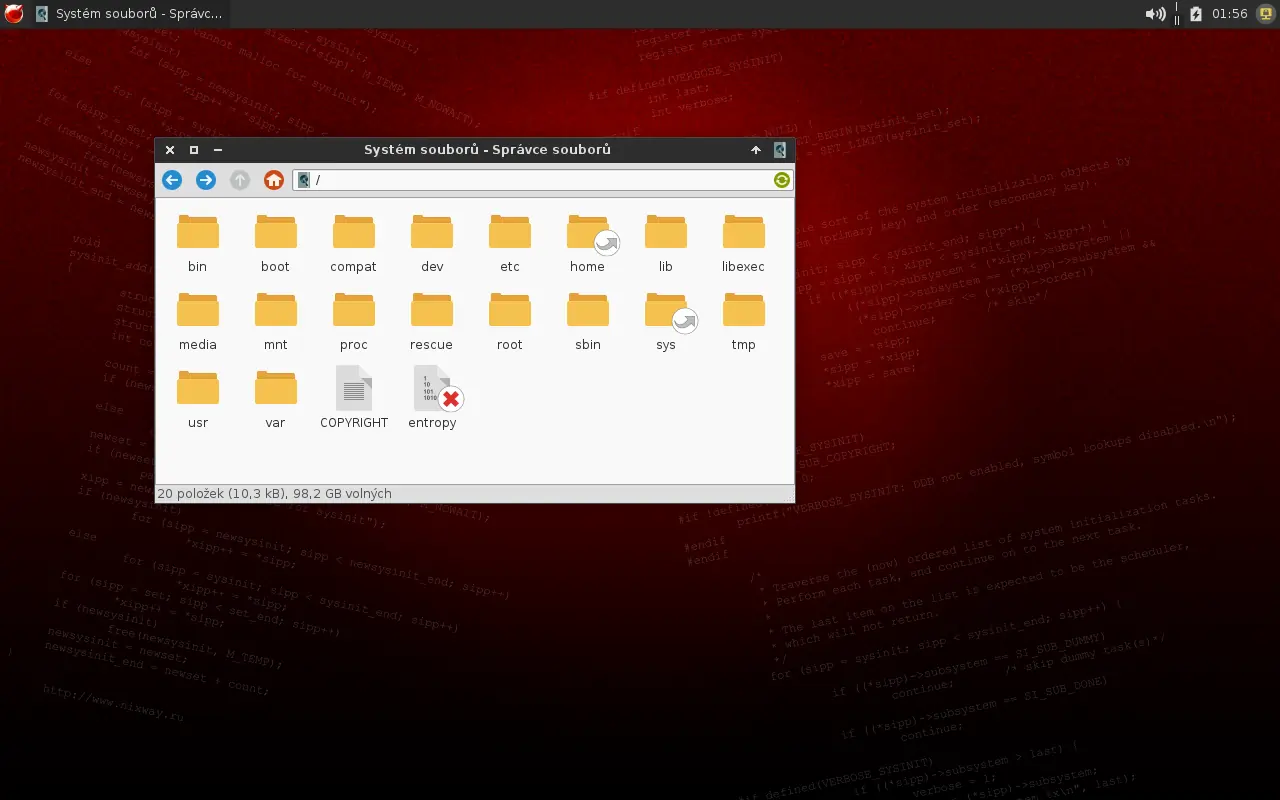The image size is (1280, 800).
Task: Select the var folder icon
Action: (276, 388)
